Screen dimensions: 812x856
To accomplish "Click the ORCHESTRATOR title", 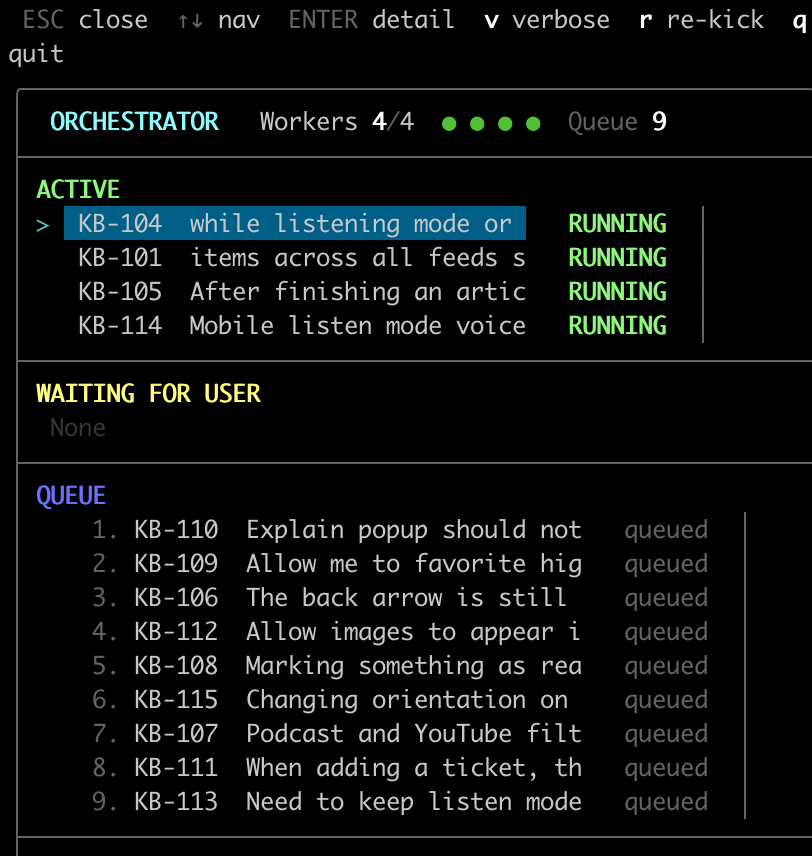I will 134,122.
